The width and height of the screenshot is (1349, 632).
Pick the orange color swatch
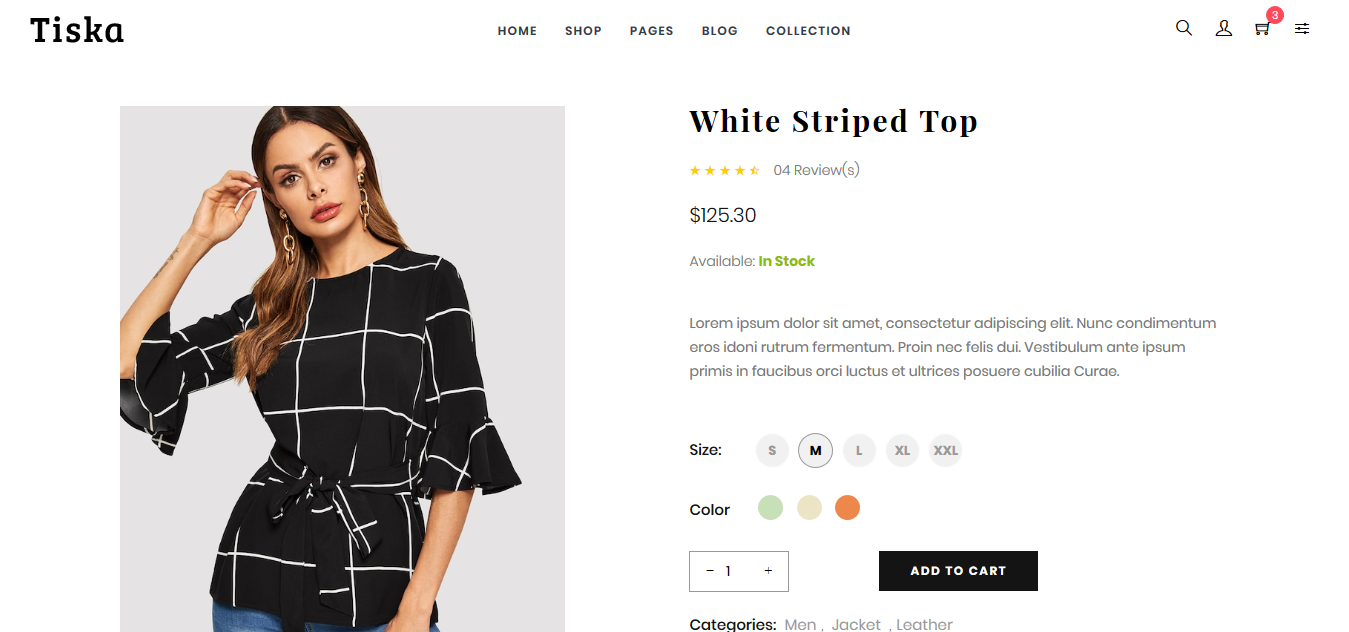click(848, 508)
